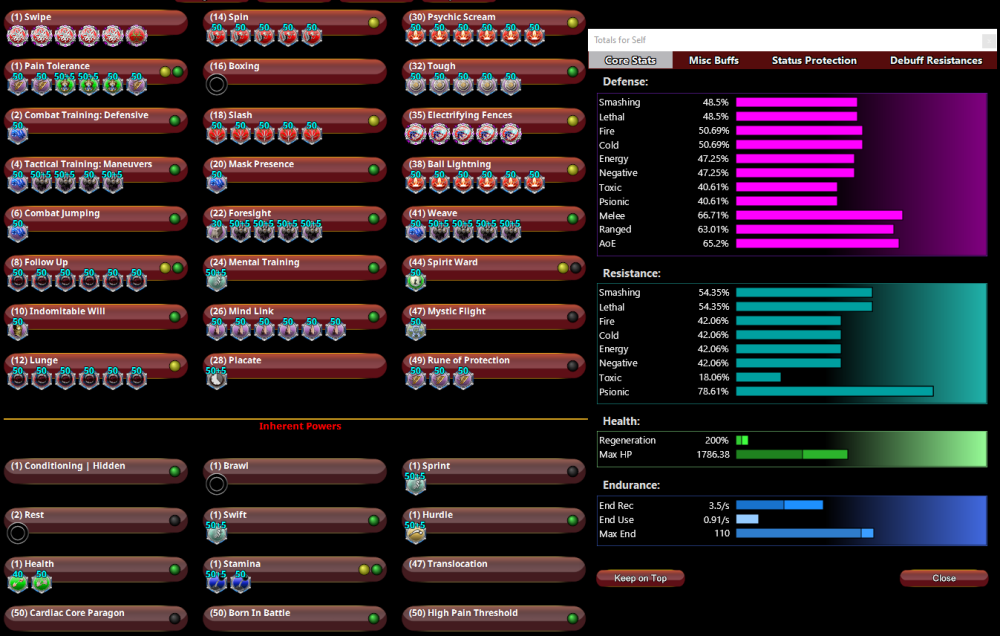Click the empty slot beneath Rest
The height and width of the screenshot is (636, 1000).
(x=17, y=534)
